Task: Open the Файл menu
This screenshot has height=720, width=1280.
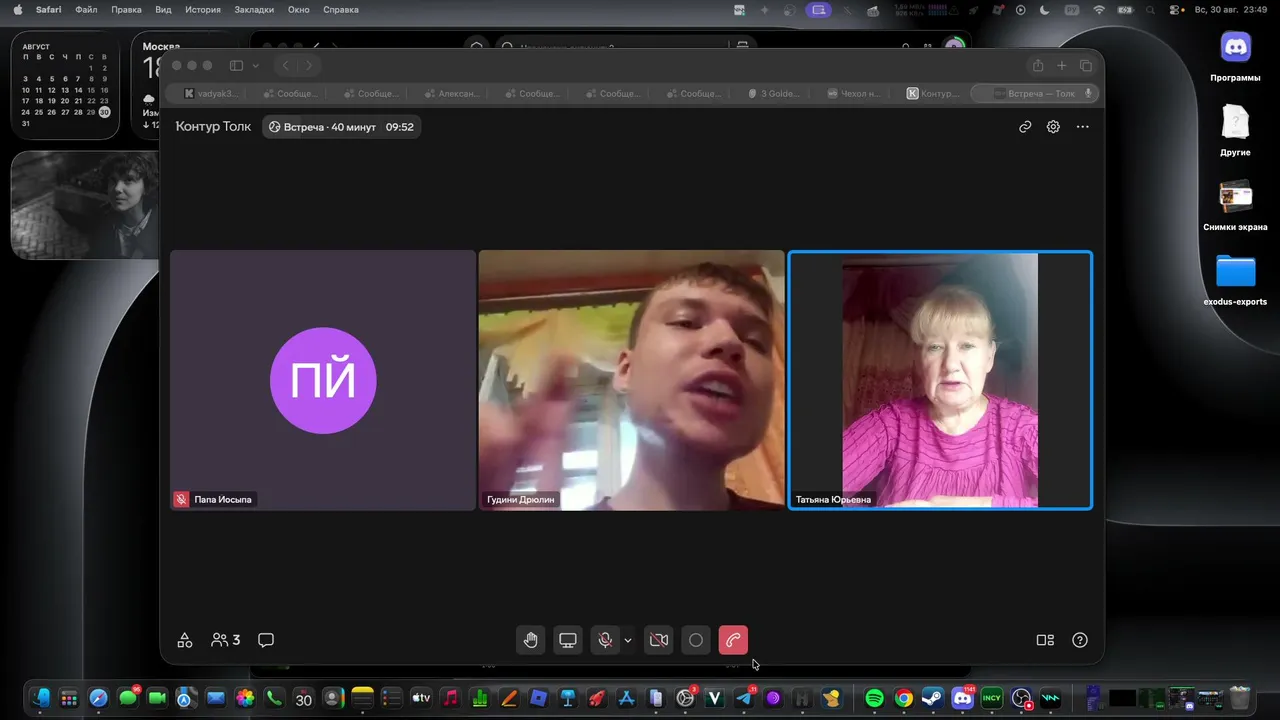Action: click(86, 10)
